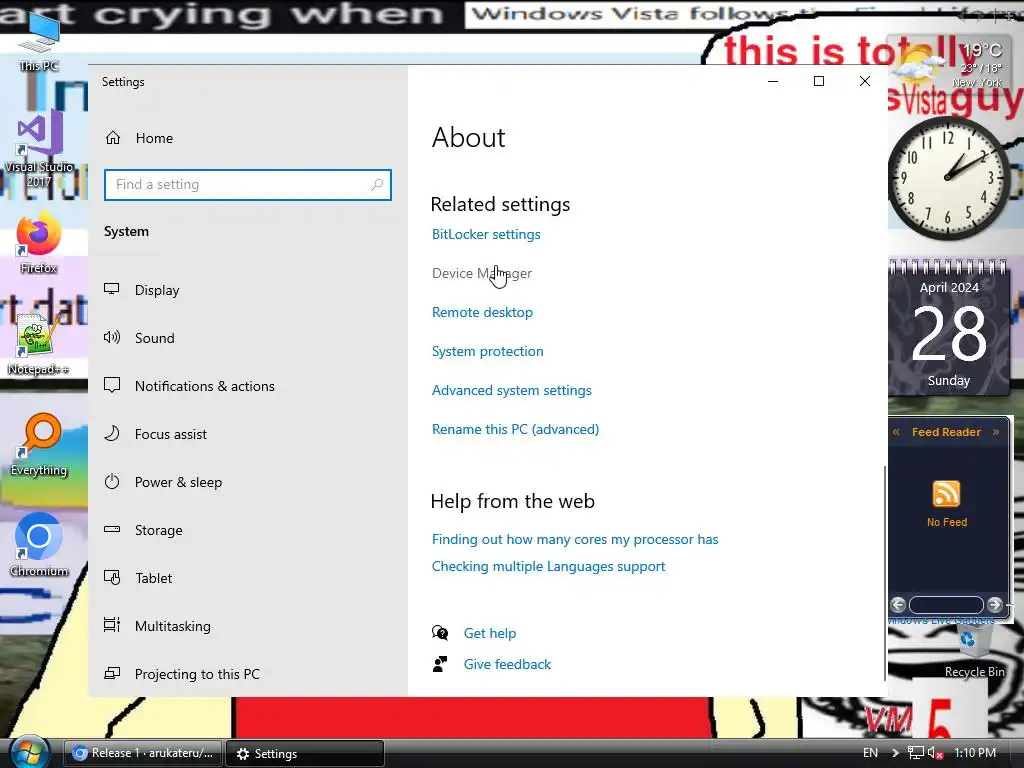Screen dimensions: 1024x768
Task: Minimize the Settings window
Action: [773, 81]
